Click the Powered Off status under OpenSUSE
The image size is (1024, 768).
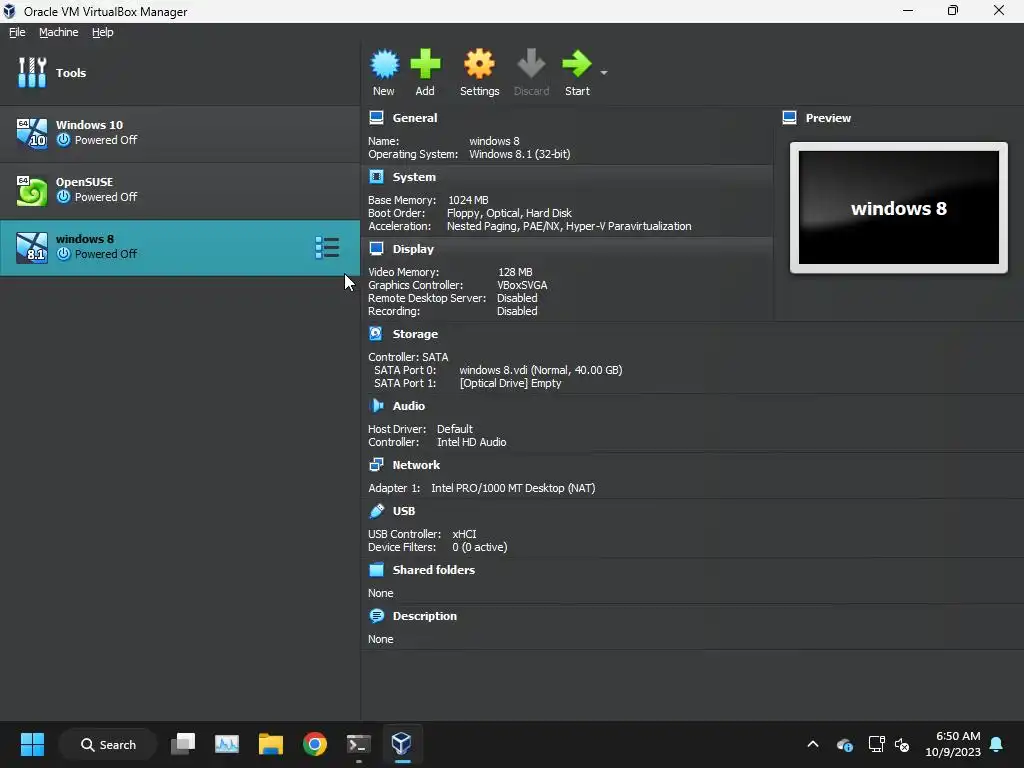click(106, 197)
